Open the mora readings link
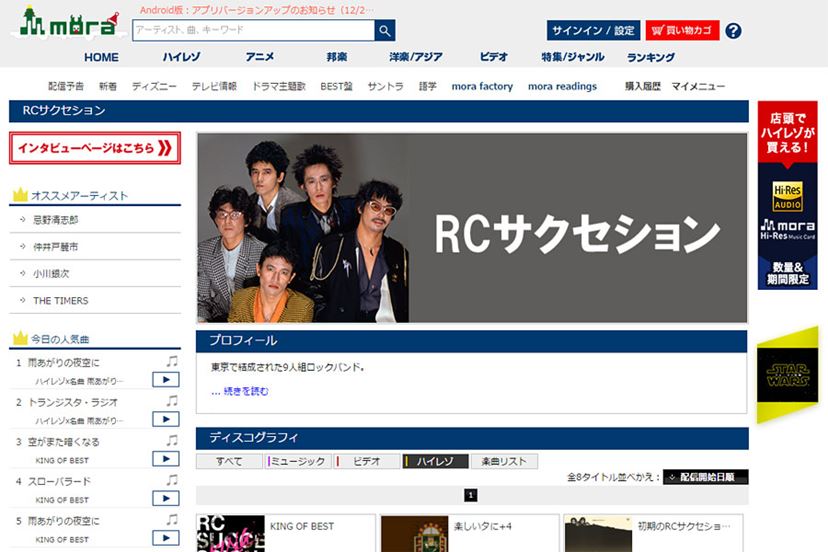This screenshot has width=828, height=552. coord(562,86)
